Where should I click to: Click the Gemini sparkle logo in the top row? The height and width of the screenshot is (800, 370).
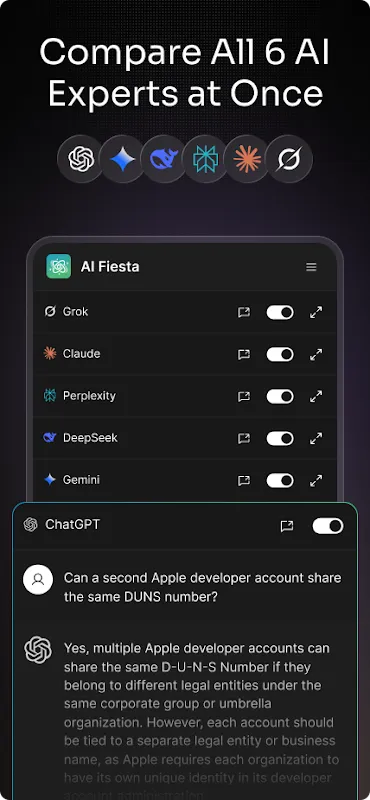[122, 159]
